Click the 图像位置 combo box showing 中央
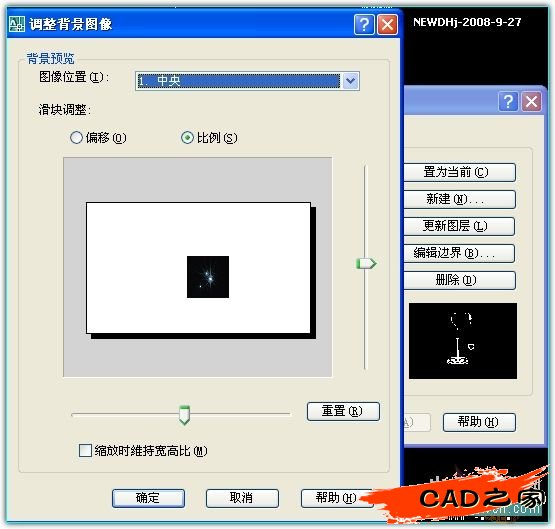 [247, 81]
